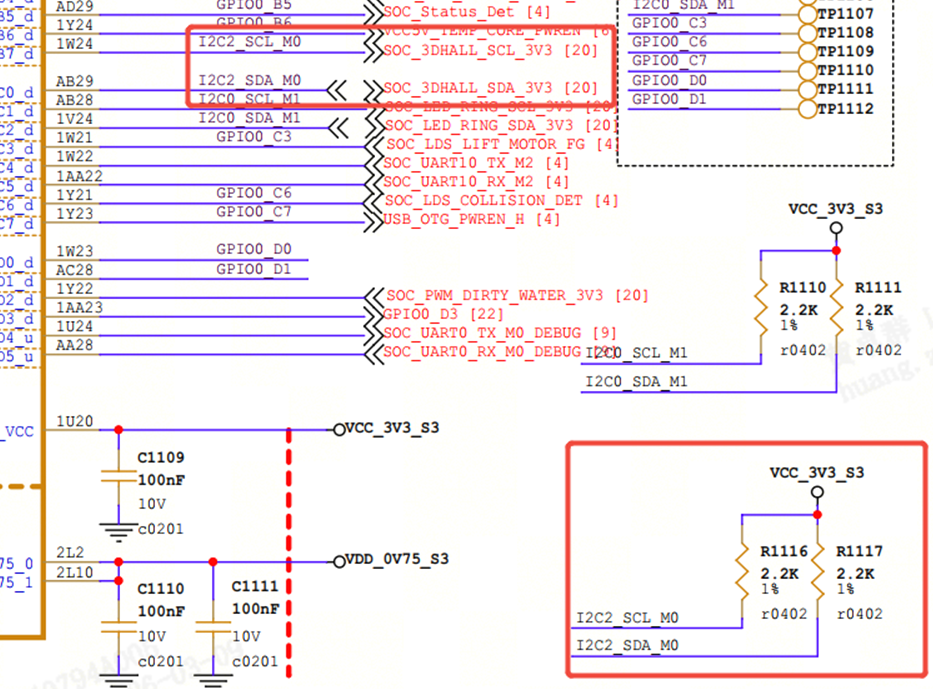
Task: Click the VCC_3V3_S3 port near C1109
Action: (x=386, y=428)
